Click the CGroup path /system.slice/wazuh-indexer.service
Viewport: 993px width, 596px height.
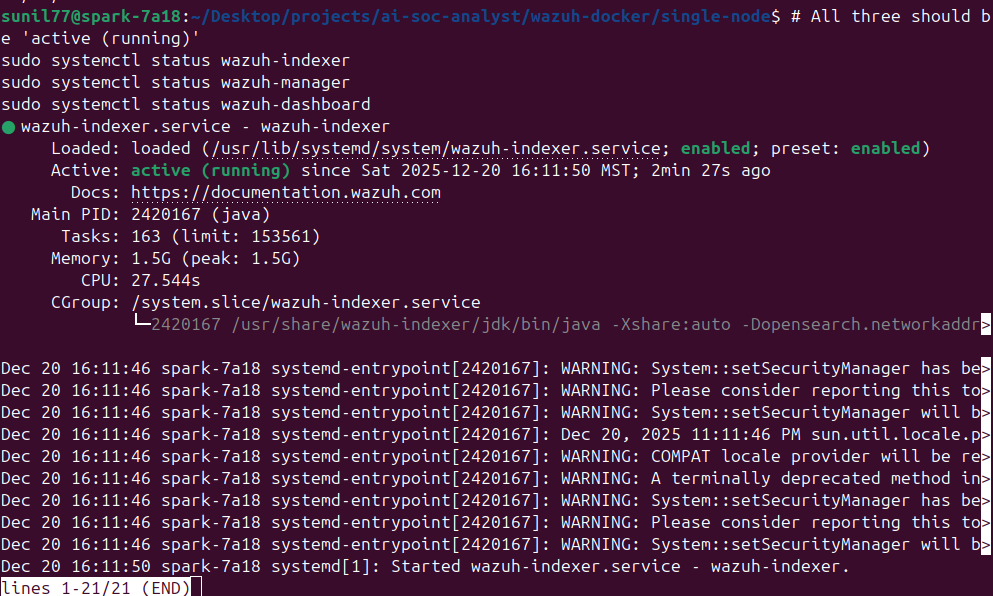pos(306,303)
